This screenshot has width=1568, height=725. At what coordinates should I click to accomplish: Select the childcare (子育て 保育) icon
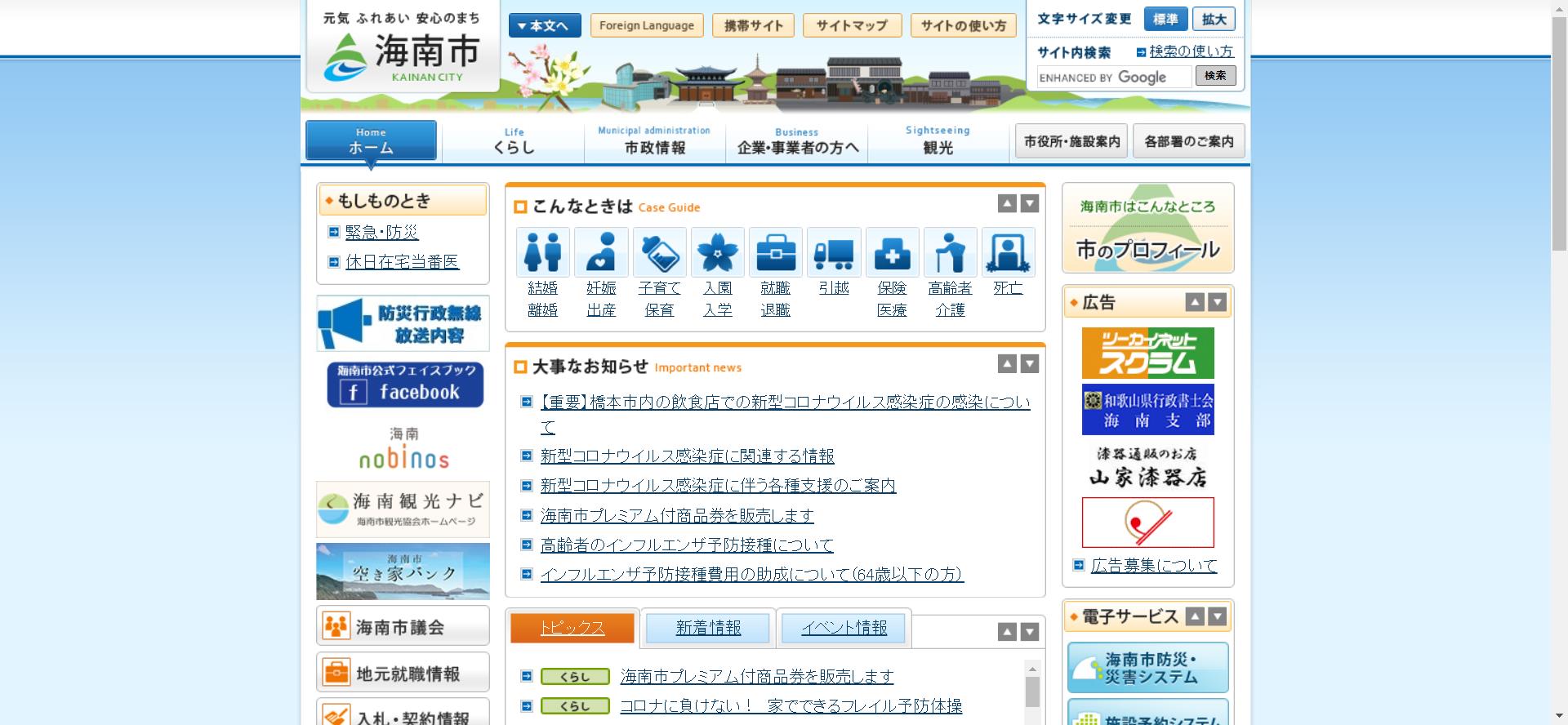click(659, 252)
